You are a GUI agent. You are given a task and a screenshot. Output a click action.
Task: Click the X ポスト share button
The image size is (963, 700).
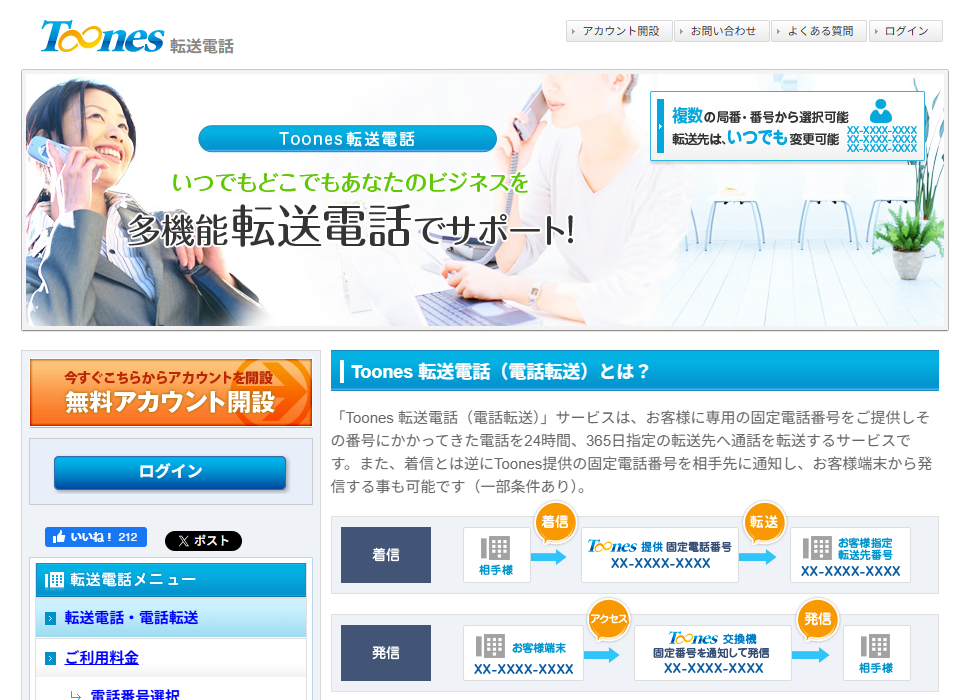(x=203, y=540)
